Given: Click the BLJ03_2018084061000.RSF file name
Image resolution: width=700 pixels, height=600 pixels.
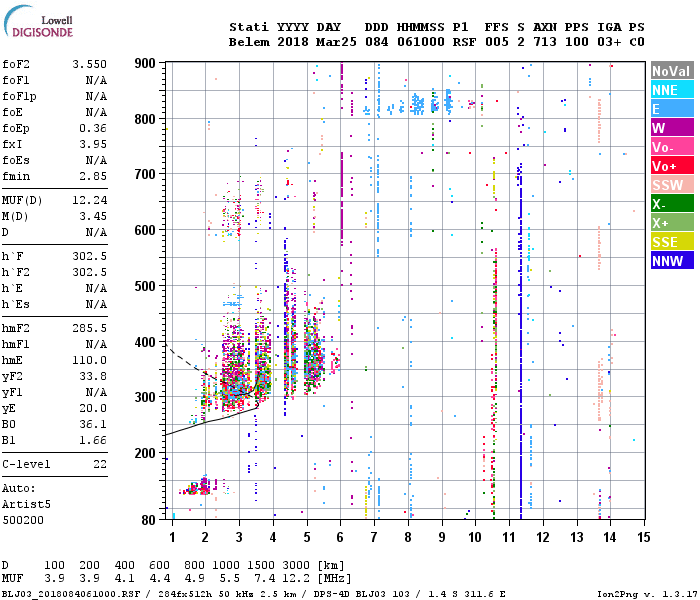Looking at the screenshot, I should click(71, 594).
